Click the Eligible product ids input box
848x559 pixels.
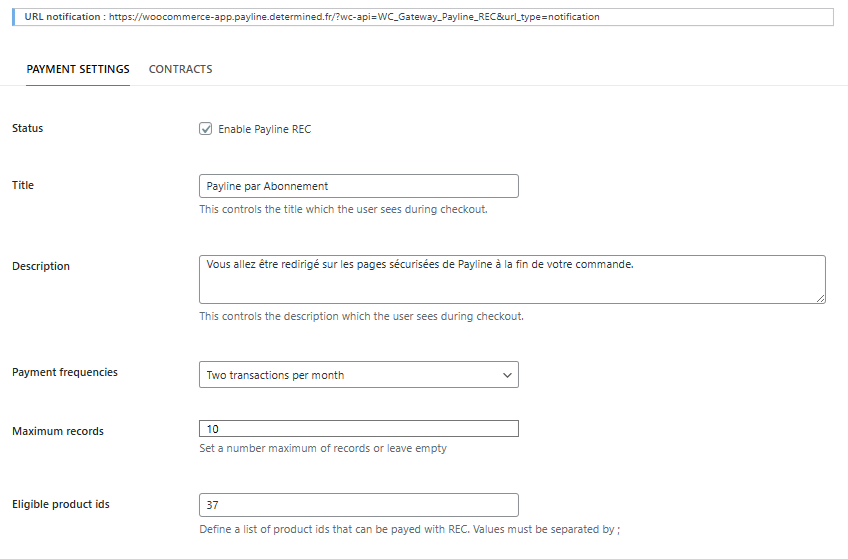(359, 505)
